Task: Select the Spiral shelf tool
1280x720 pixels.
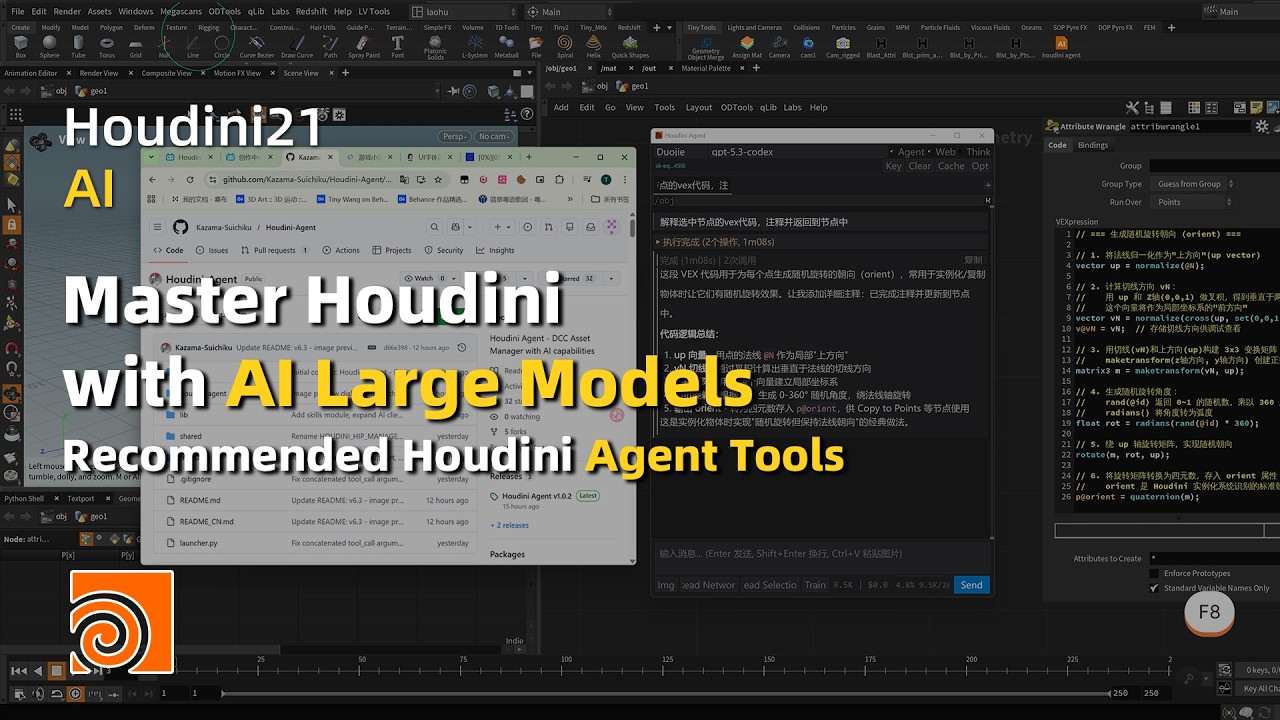Action: 565,46
